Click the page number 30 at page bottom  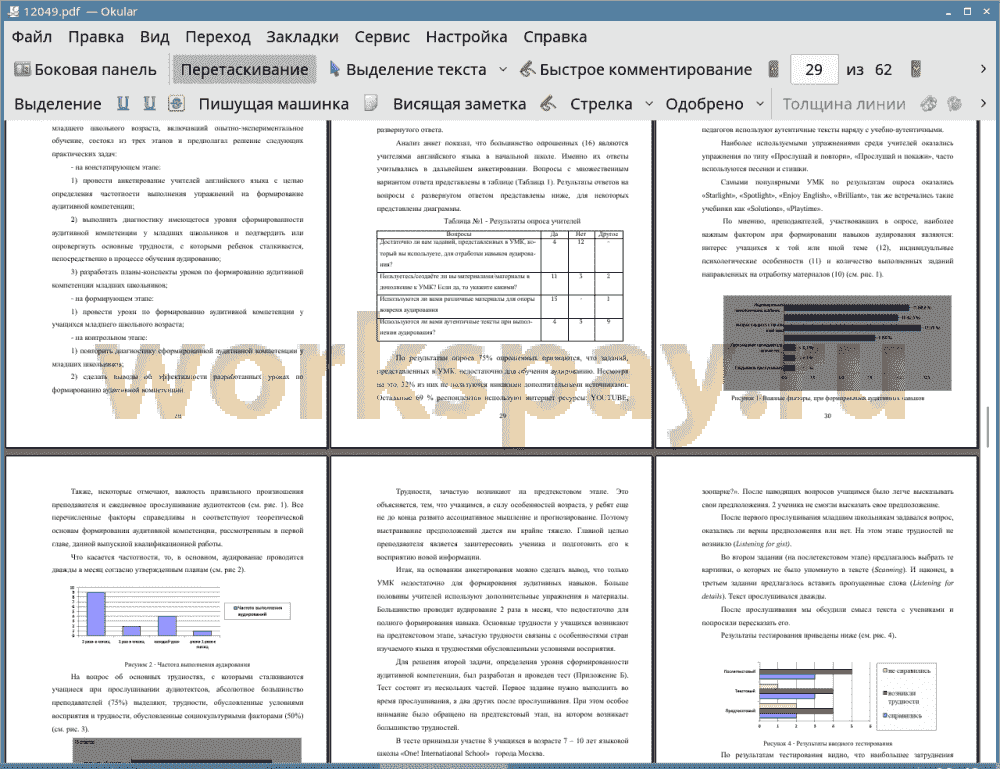[827, 416]
